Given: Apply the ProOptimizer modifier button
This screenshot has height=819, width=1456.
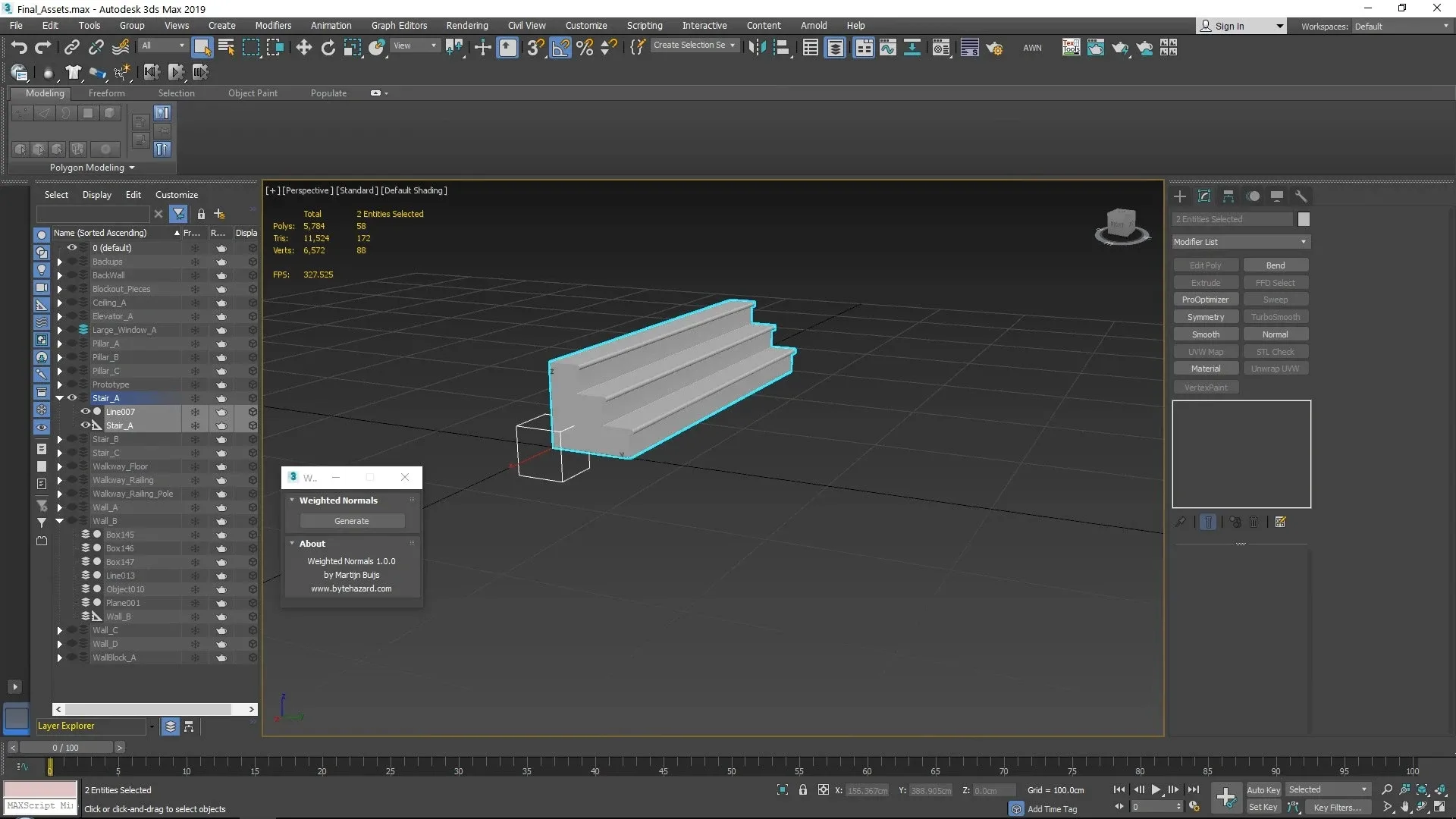Looking at the screenshot, I should click(1205, 300).
